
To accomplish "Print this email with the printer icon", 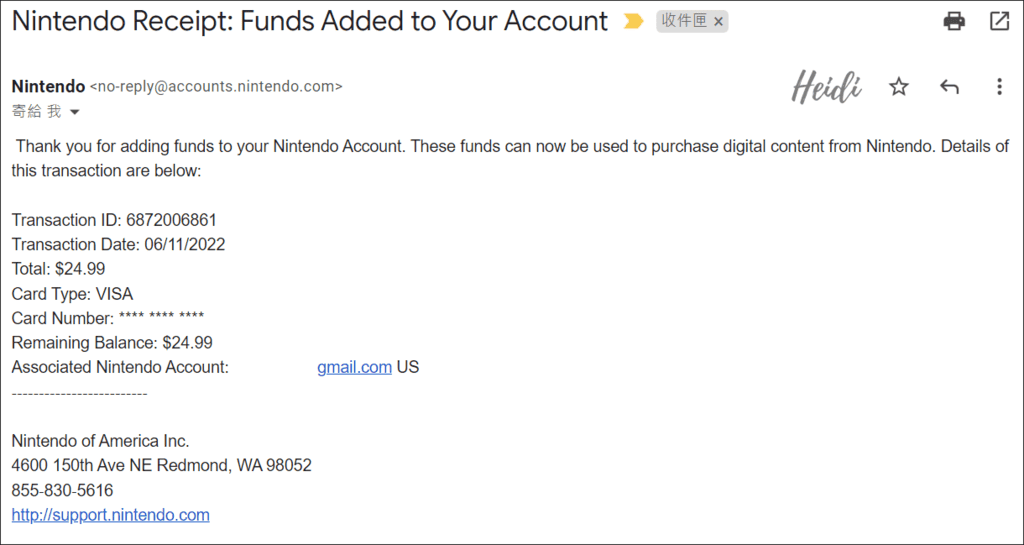I will coord(954,22).
